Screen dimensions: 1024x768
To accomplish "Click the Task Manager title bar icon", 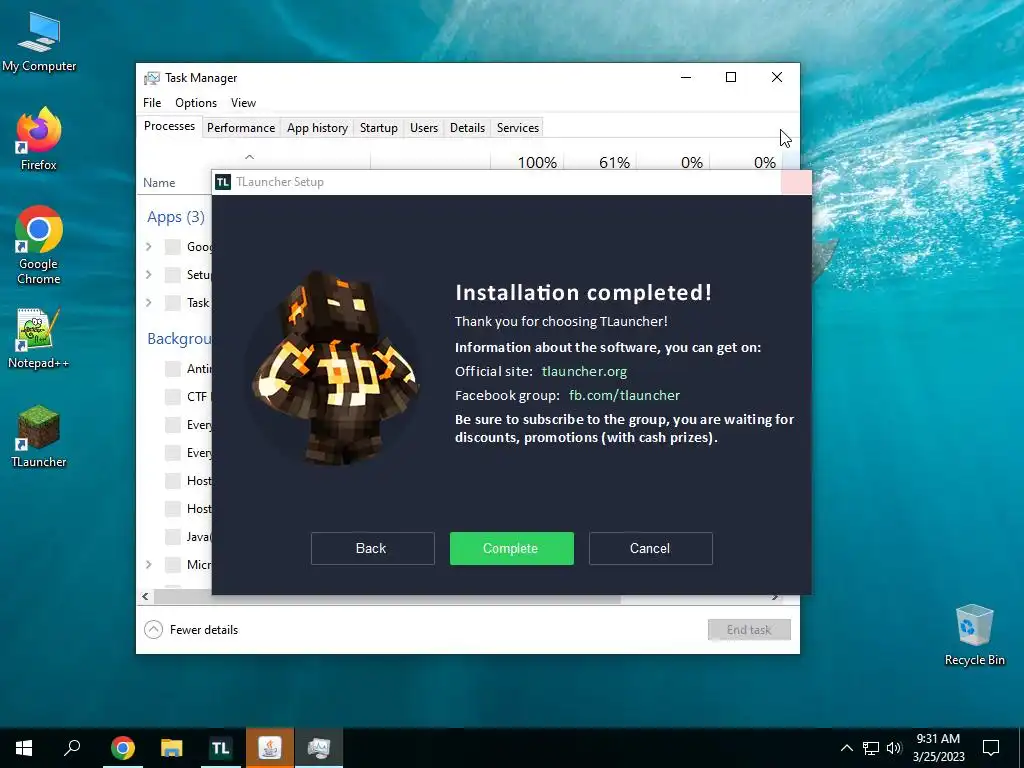I will click(x=152, y=78).
